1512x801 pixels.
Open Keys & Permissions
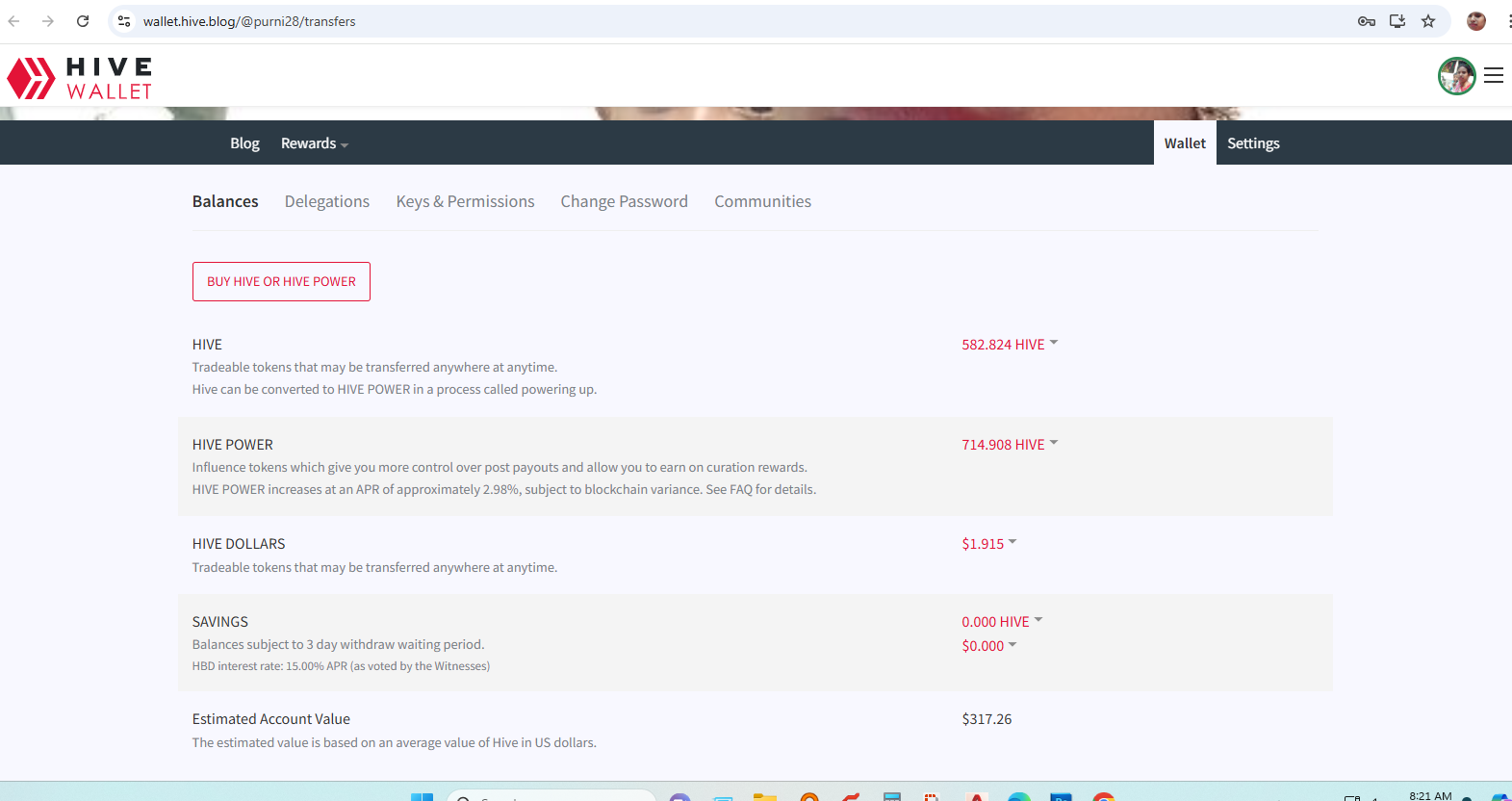click(465, 201)
